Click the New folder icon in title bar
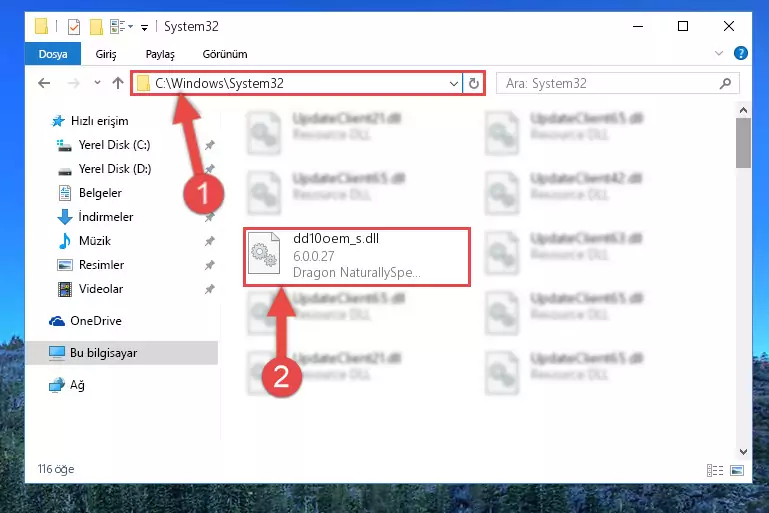This screenshot has height=513, width=769. (97, 26)
